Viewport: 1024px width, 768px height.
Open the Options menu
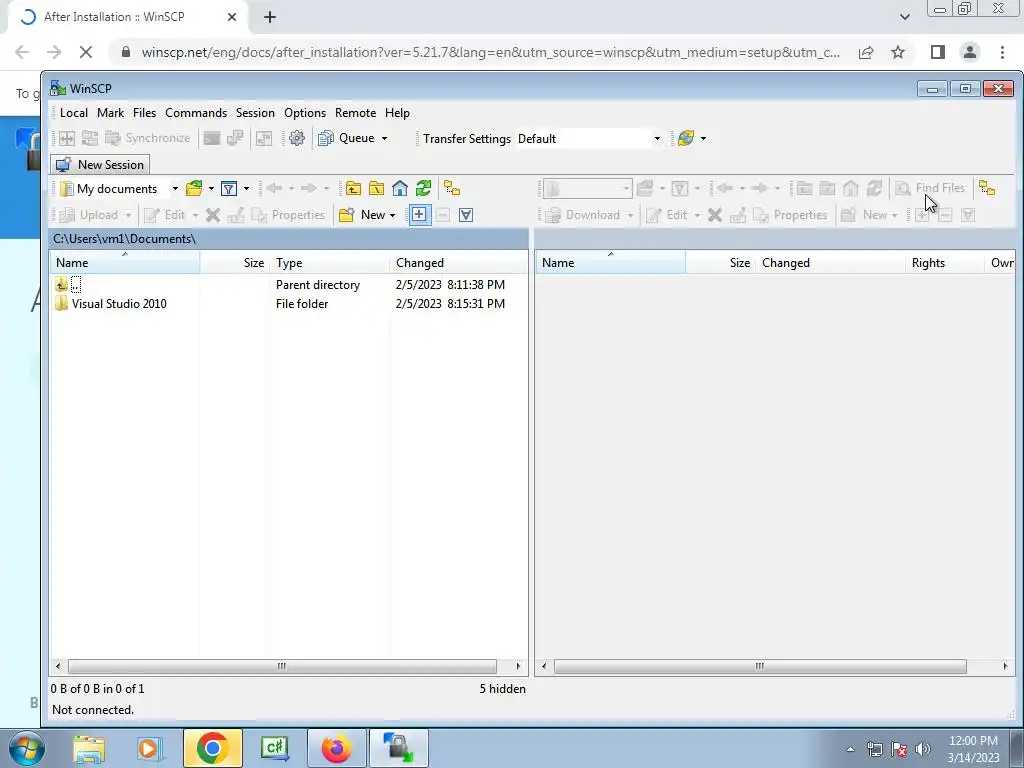point(305,113)
